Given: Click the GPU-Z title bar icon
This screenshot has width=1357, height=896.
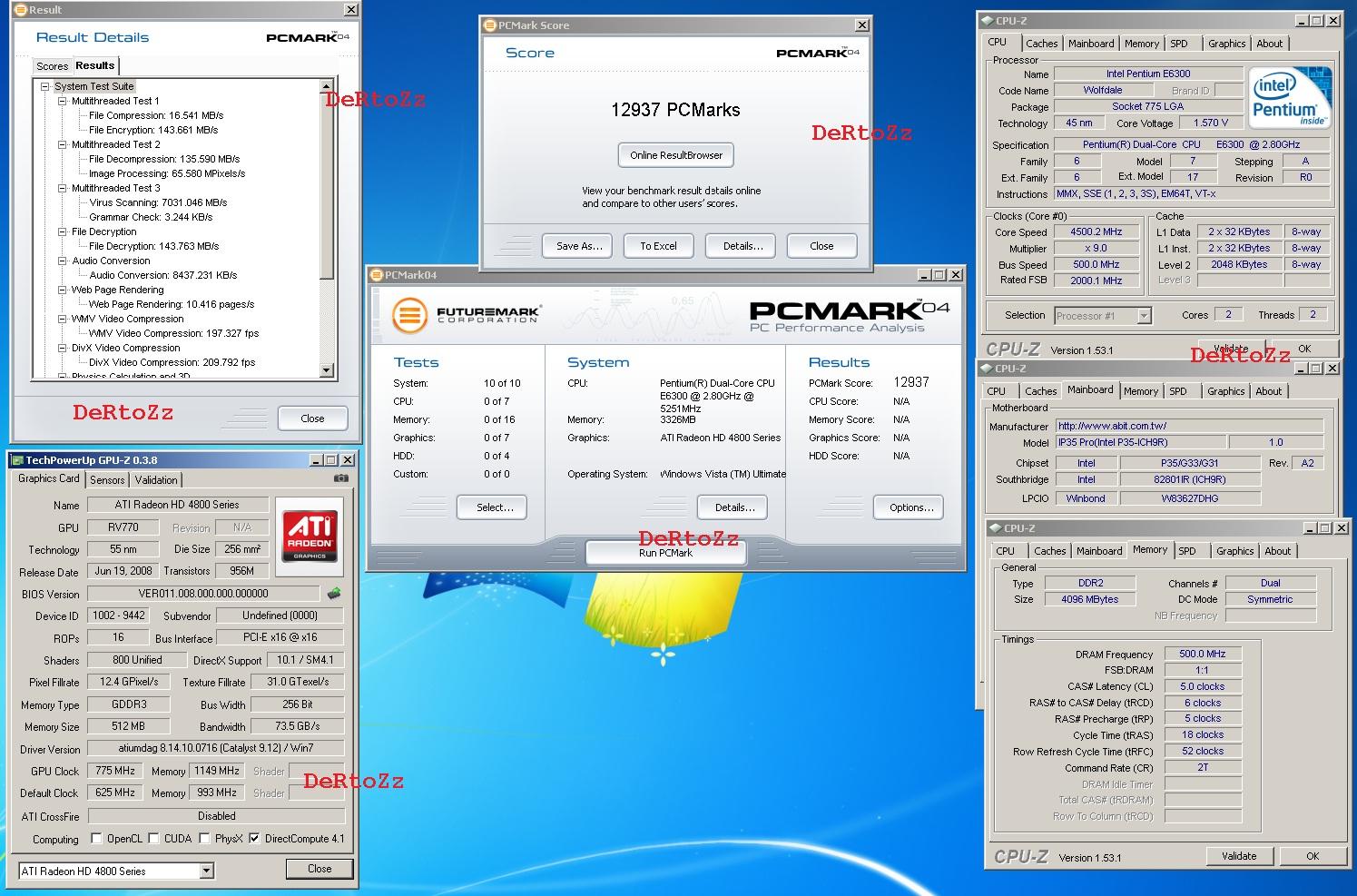Looking at the screenshot, I should (x=18, y=460).
